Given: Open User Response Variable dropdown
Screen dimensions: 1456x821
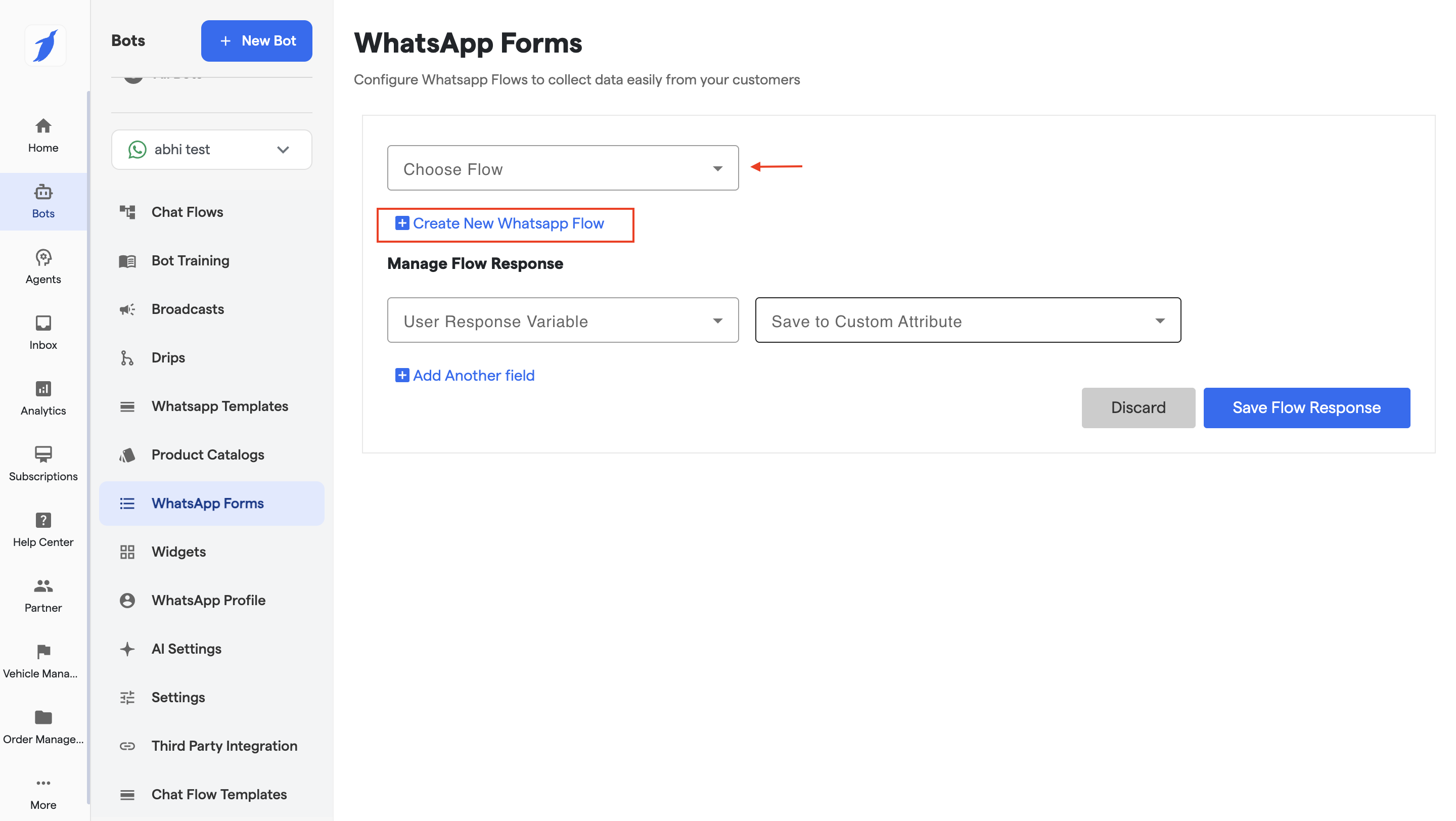Looking at the screenshot, I should [562, 321].
